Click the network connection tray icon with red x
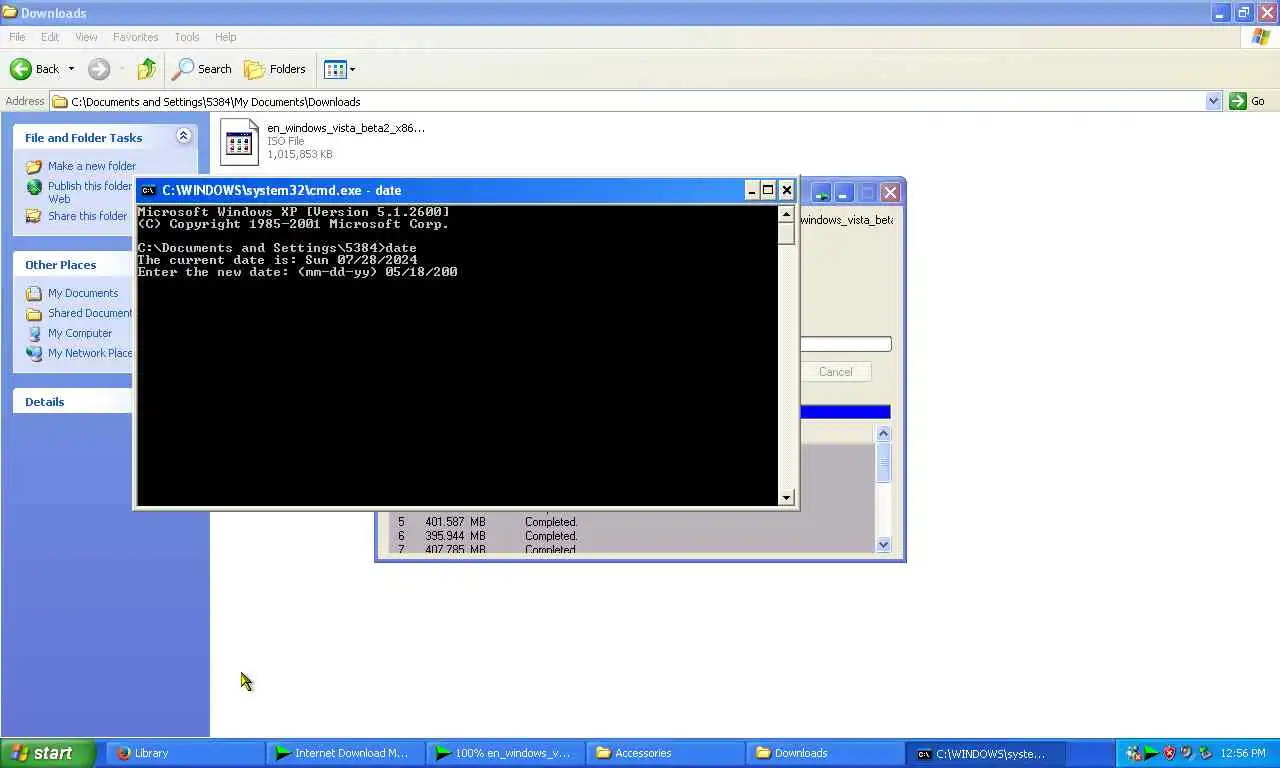Screen dimensions: 1280x768 (1133, 753)
